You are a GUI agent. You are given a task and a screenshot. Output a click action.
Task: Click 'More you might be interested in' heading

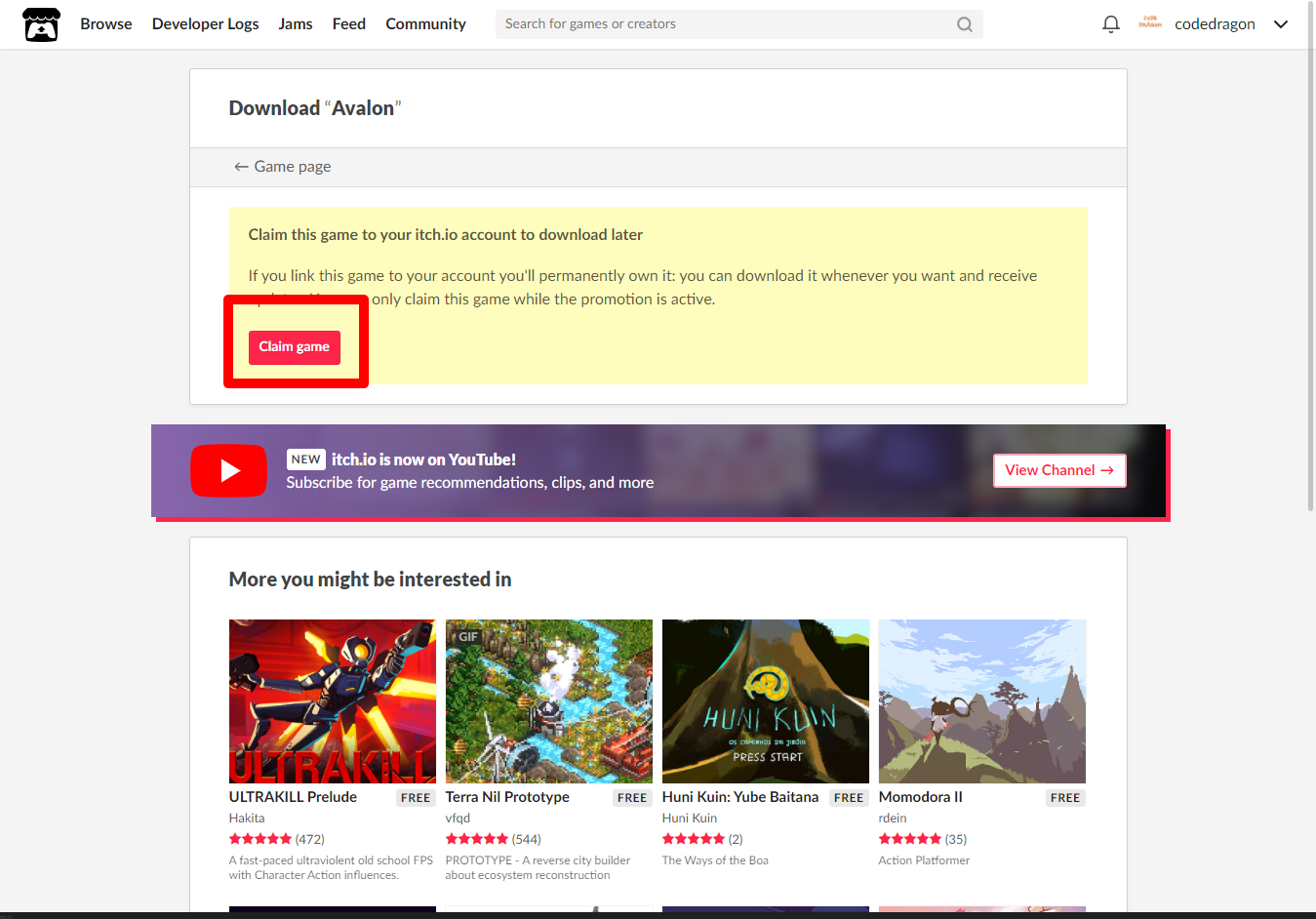[x=370, y=579]
